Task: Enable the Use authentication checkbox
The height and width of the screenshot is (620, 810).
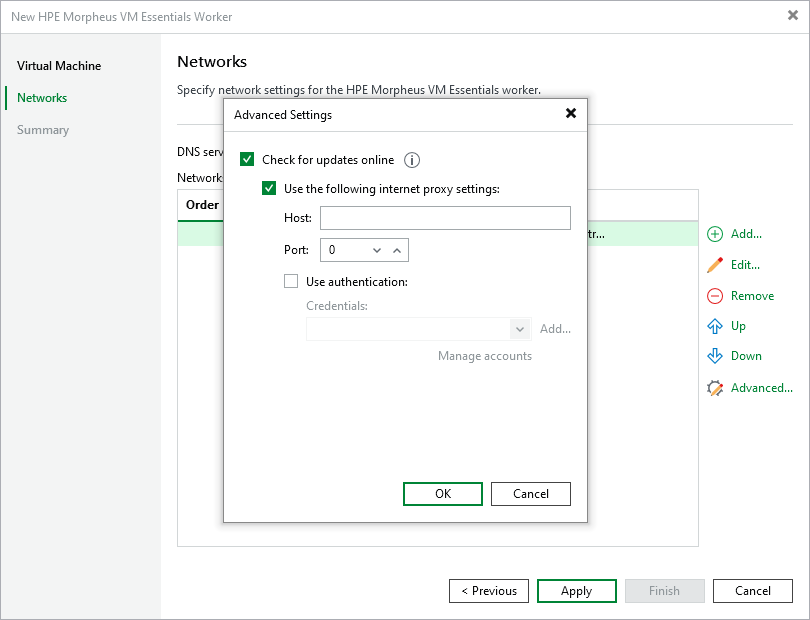Action: coord(291,282)
